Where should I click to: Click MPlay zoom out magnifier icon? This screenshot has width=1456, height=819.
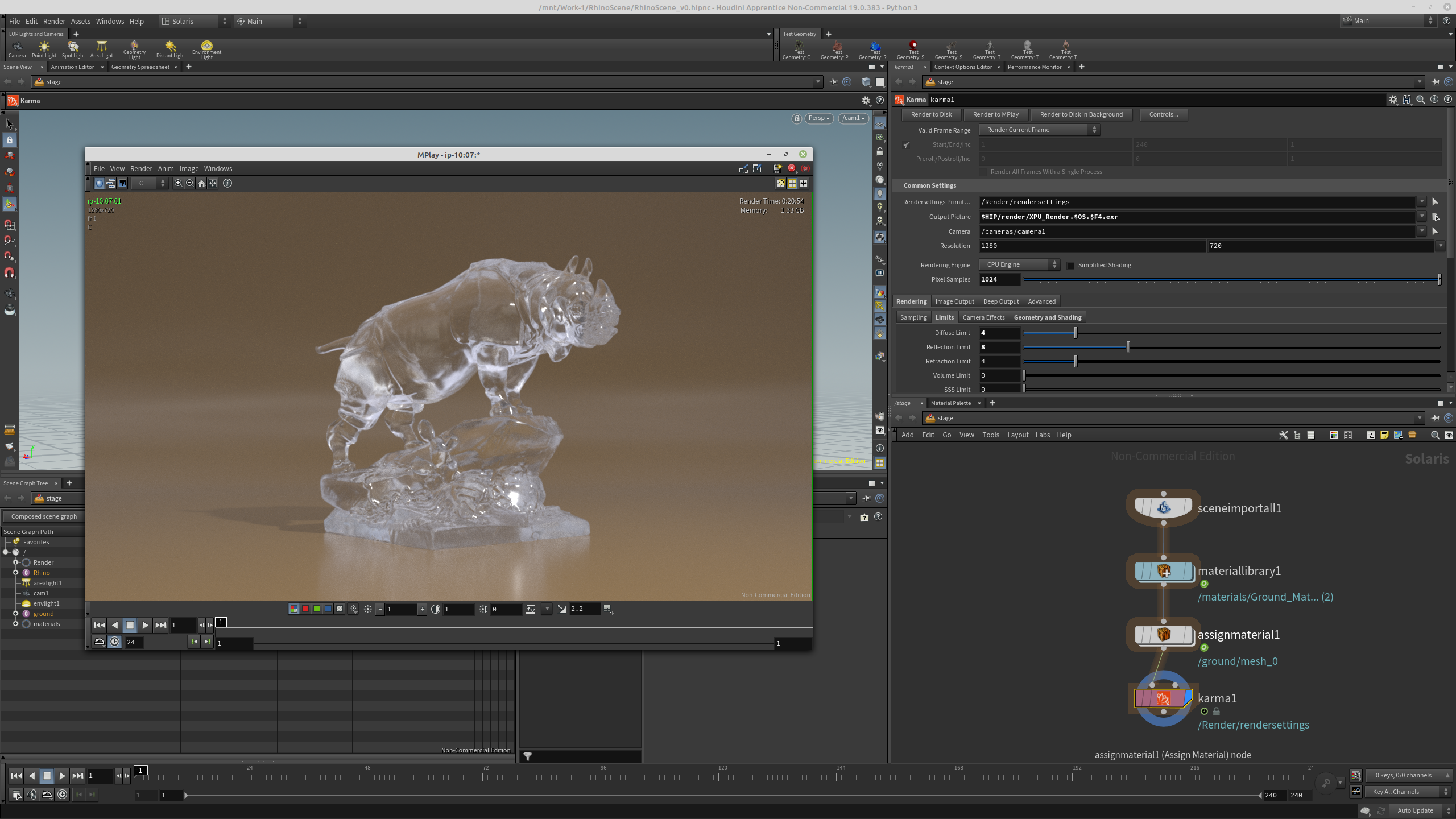(x=190, y=183)
